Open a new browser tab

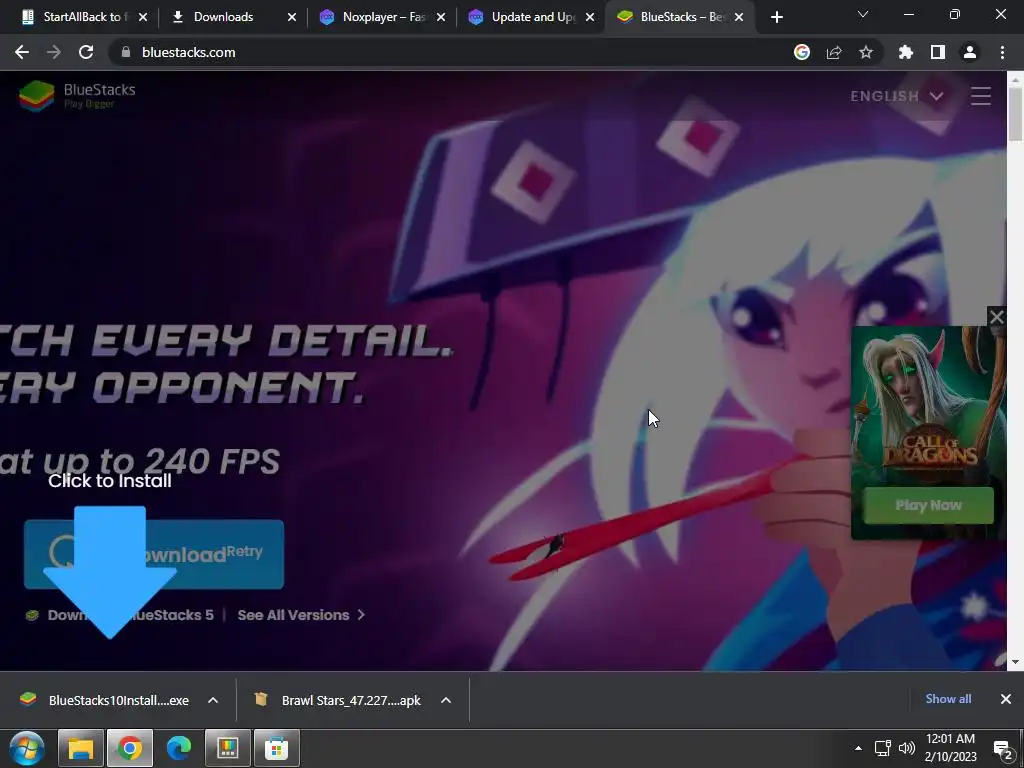click(776, 18)
